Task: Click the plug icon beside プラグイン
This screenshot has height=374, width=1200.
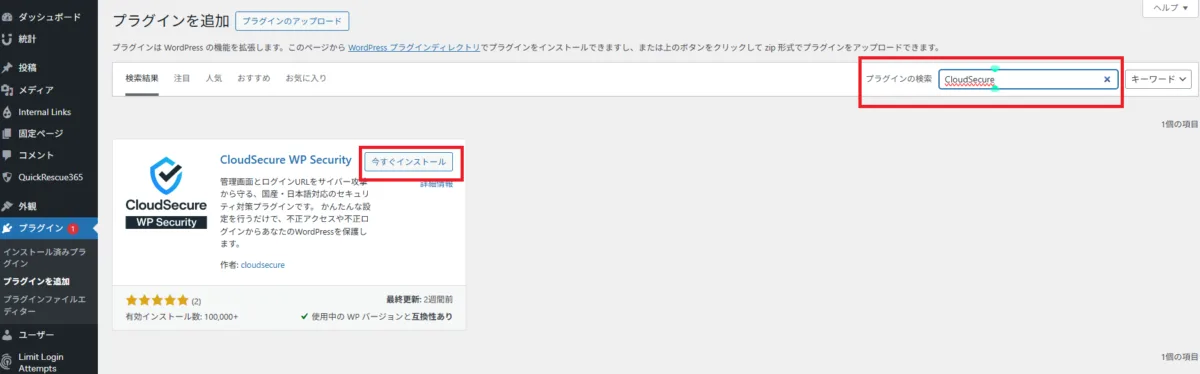Action: click(8, 228)
